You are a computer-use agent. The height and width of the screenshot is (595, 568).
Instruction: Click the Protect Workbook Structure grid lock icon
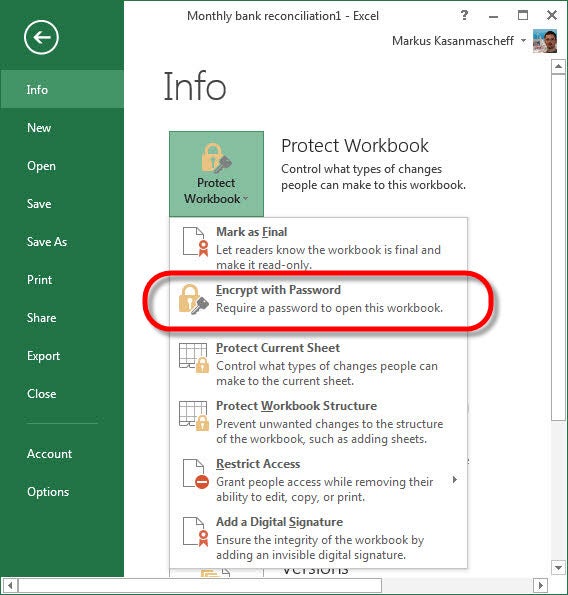pos(194,416)
